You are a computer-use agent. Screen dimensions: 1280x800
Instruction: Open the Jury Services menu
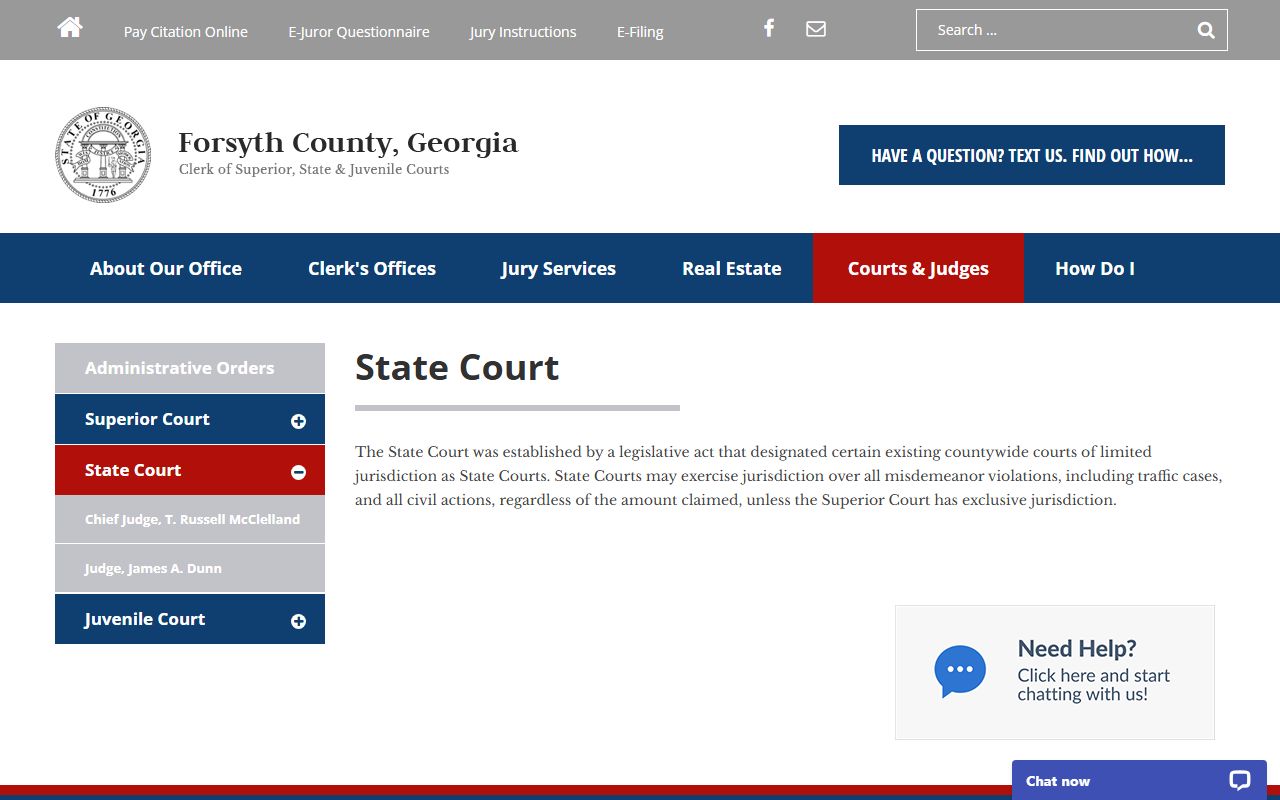(558, 268)
